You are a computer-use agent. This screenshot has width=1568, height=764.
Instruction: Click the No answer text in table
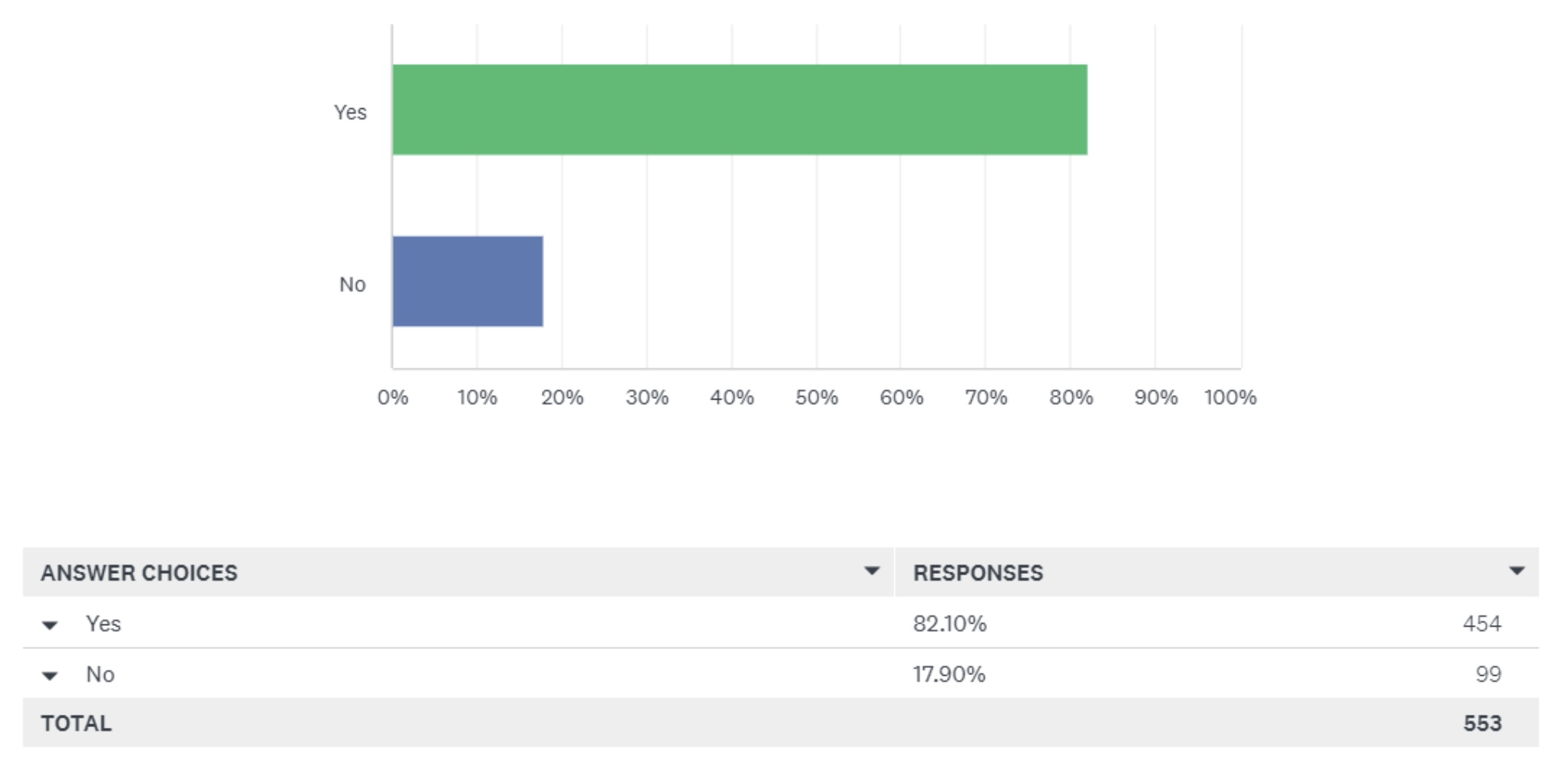click(100, 674)
